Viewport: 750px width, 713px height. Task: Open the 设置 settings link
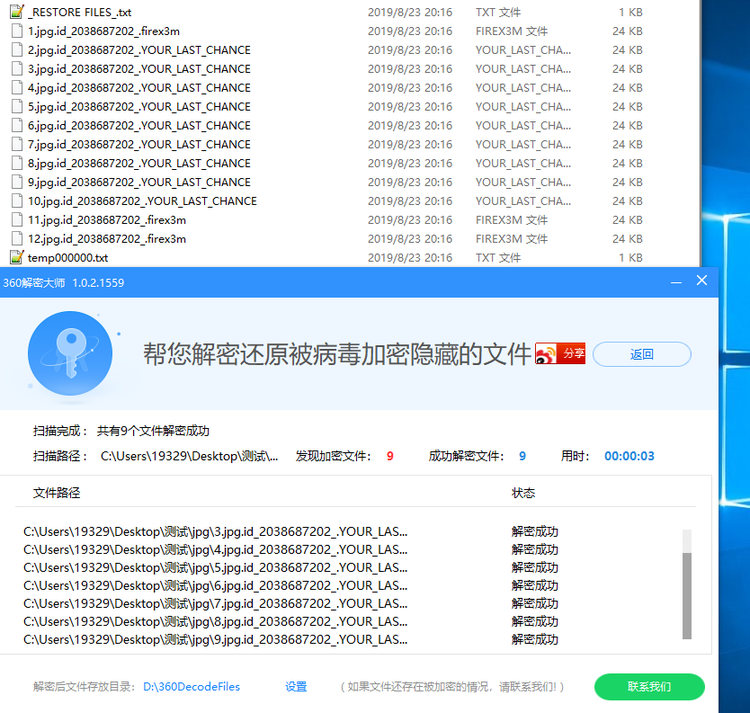pos(296,687)
